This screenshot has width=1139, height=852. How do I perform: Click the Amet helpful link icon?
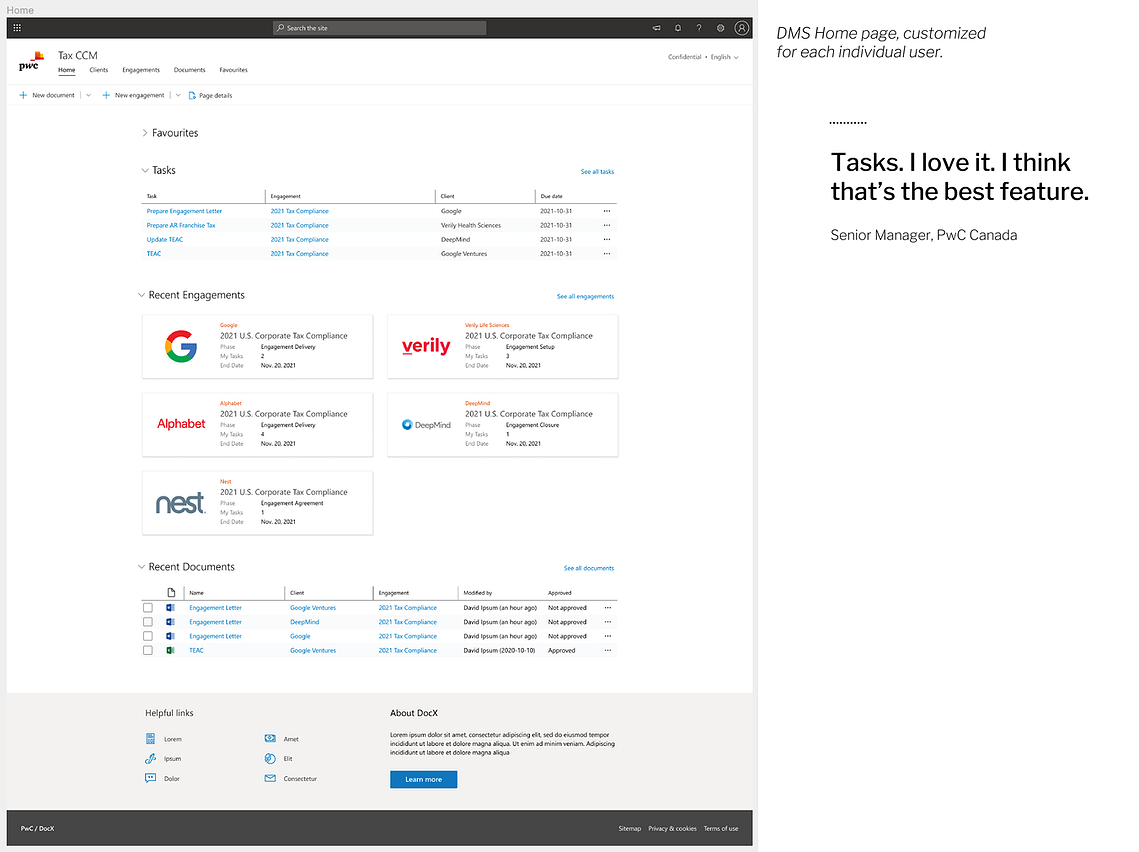tap(270, 738)
